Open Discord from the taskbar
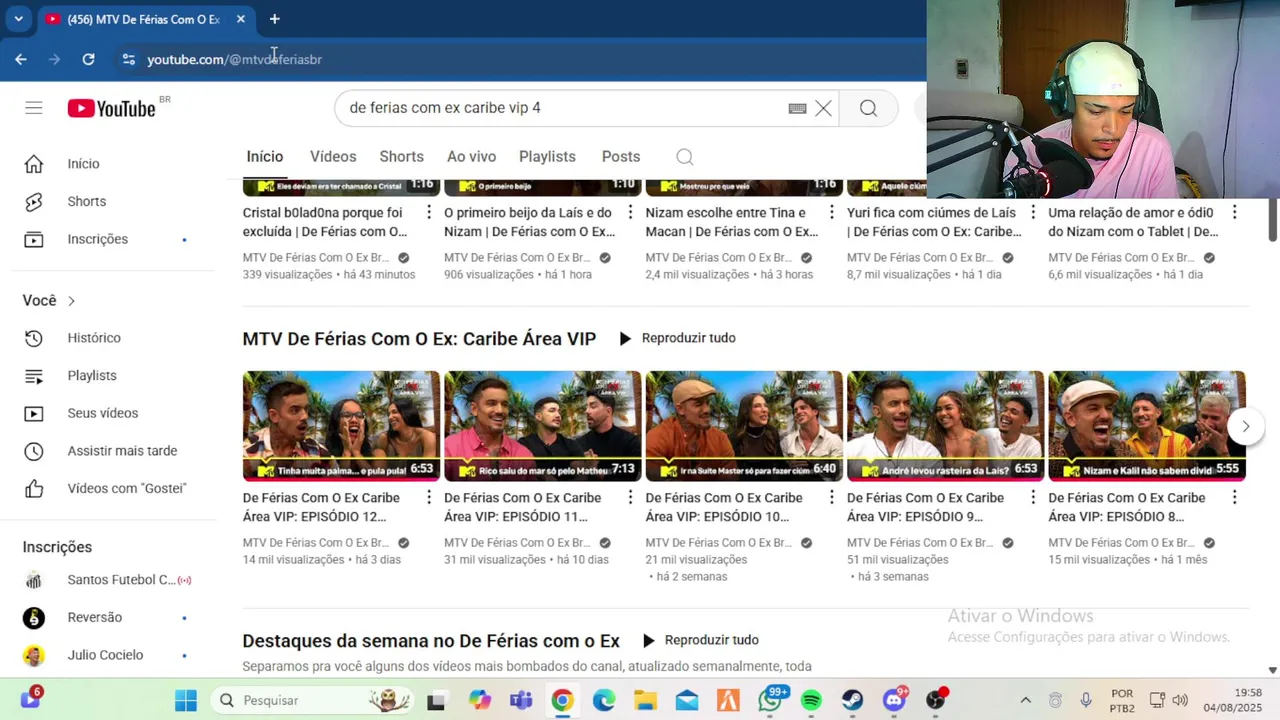This screenshot has width=1280, height=720. click(x=894, y=700)
